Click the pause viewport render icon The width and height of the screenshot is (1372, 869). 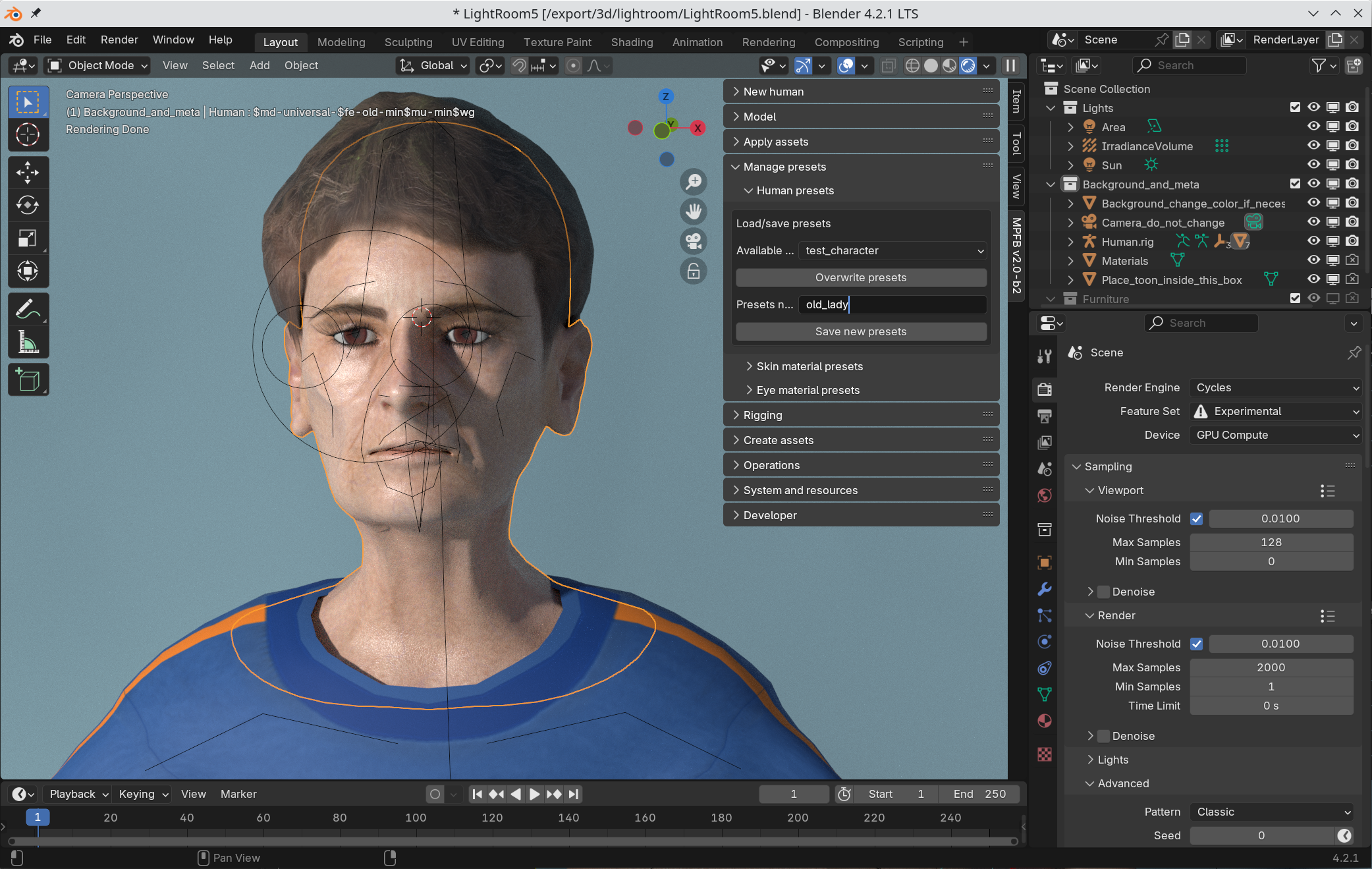(1010, 65)
